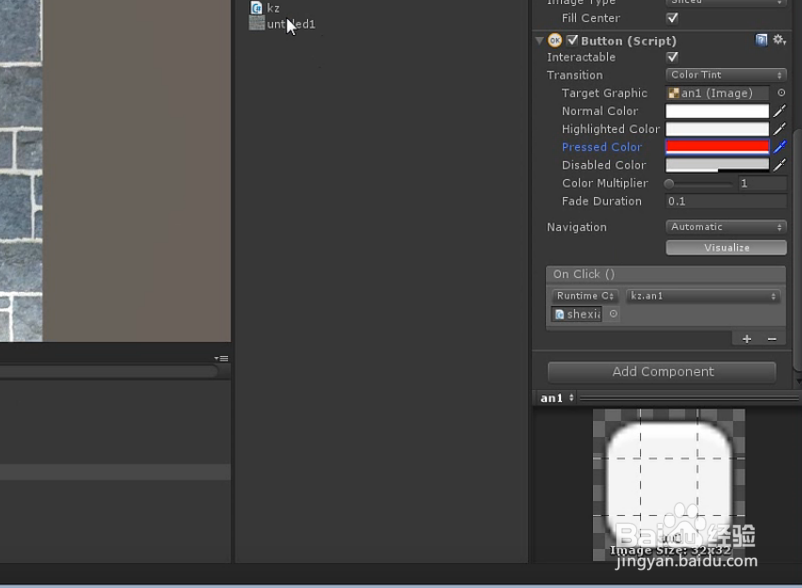
Task: Click Highlighted Color eyedropper icon
Action: click(x=779, y=129)
